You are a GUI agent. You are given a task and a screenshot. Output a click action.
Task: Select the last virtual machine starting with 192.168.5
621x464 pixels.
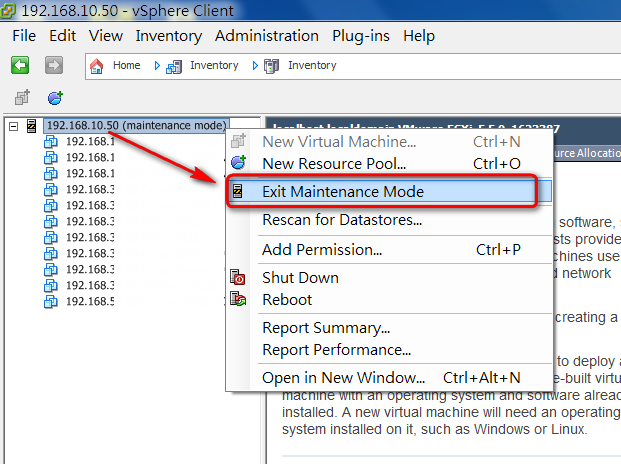(x=90, y=301)
